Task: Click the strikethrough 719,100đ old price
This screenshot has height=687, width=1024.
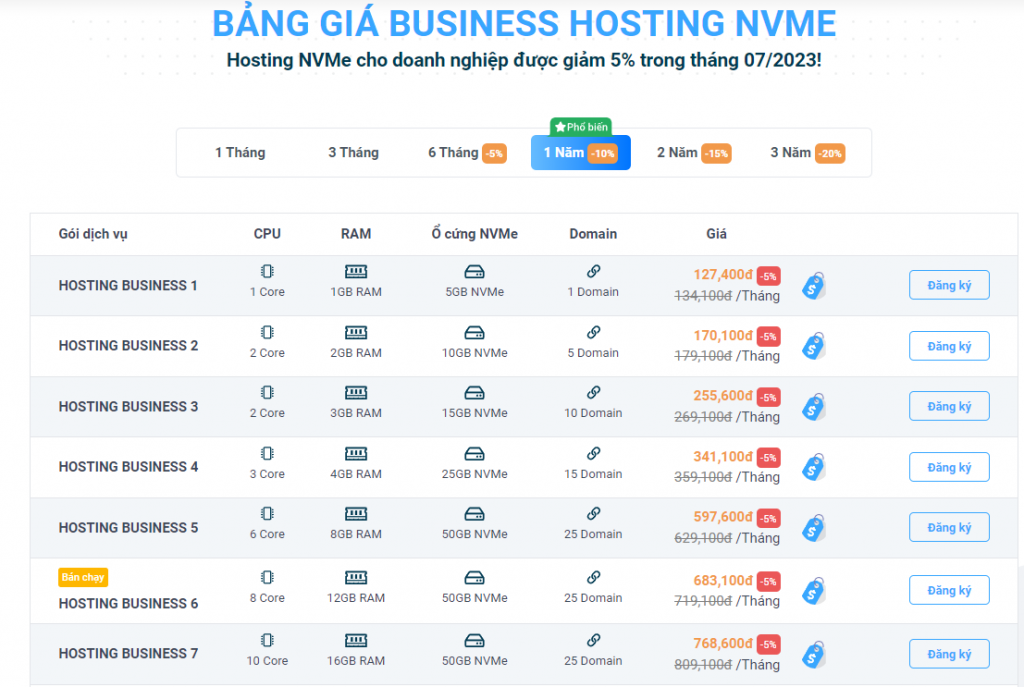Action: 703,601
